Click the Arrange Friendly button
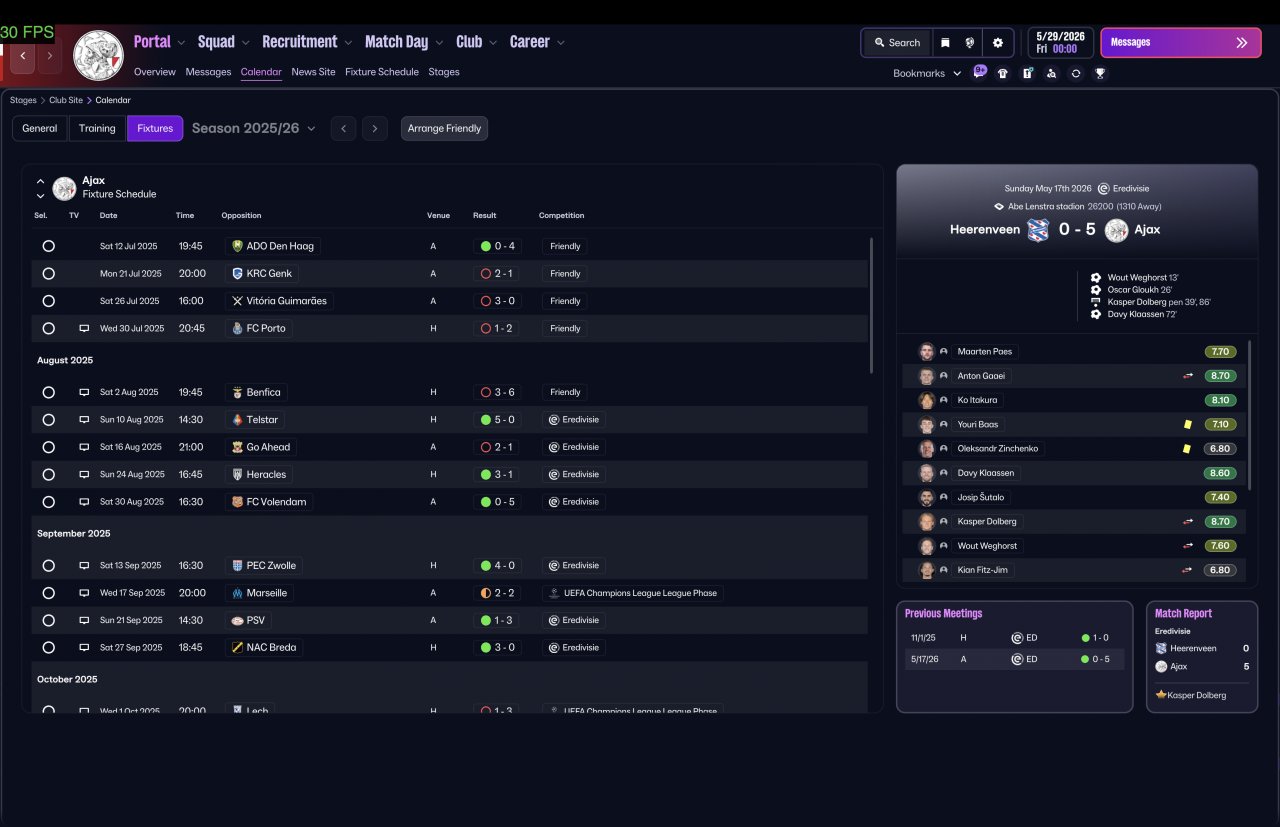Screen dimensions: 1280x827 (444, 128)
